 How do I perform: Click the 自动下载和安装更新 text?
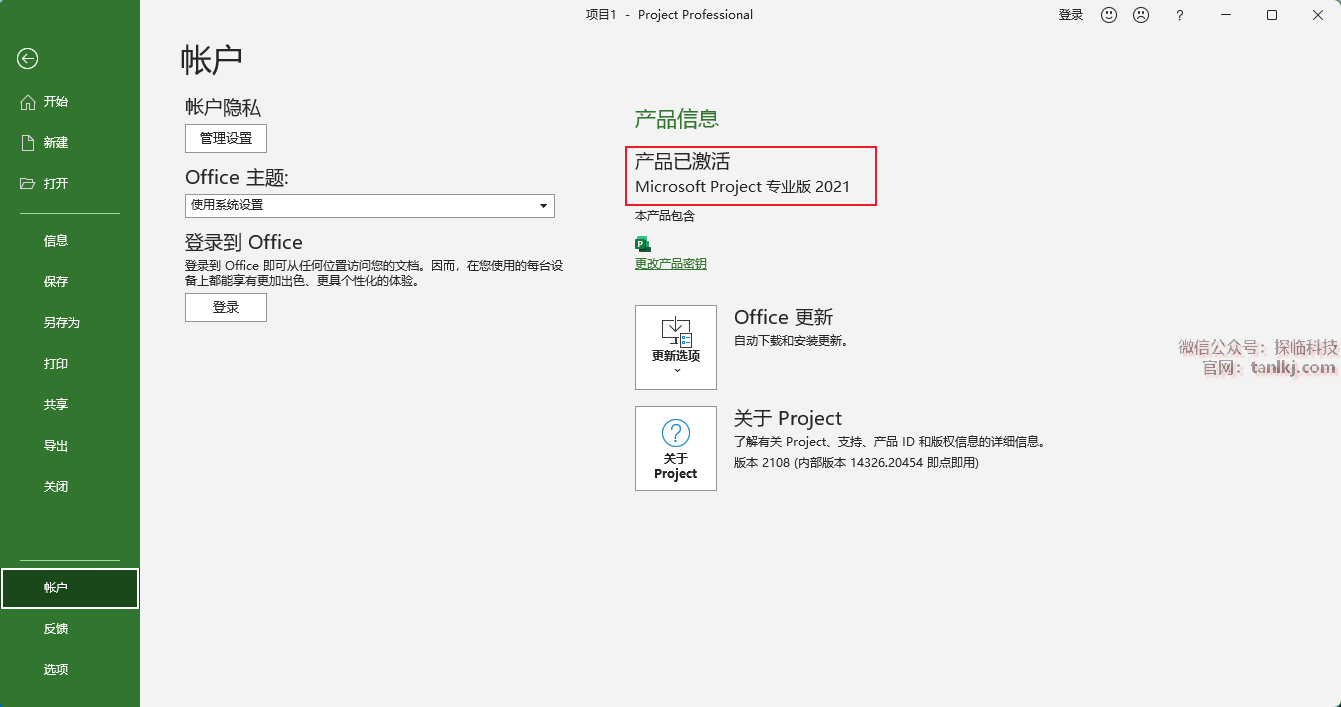pyautogui.click(x=791, y=341)
